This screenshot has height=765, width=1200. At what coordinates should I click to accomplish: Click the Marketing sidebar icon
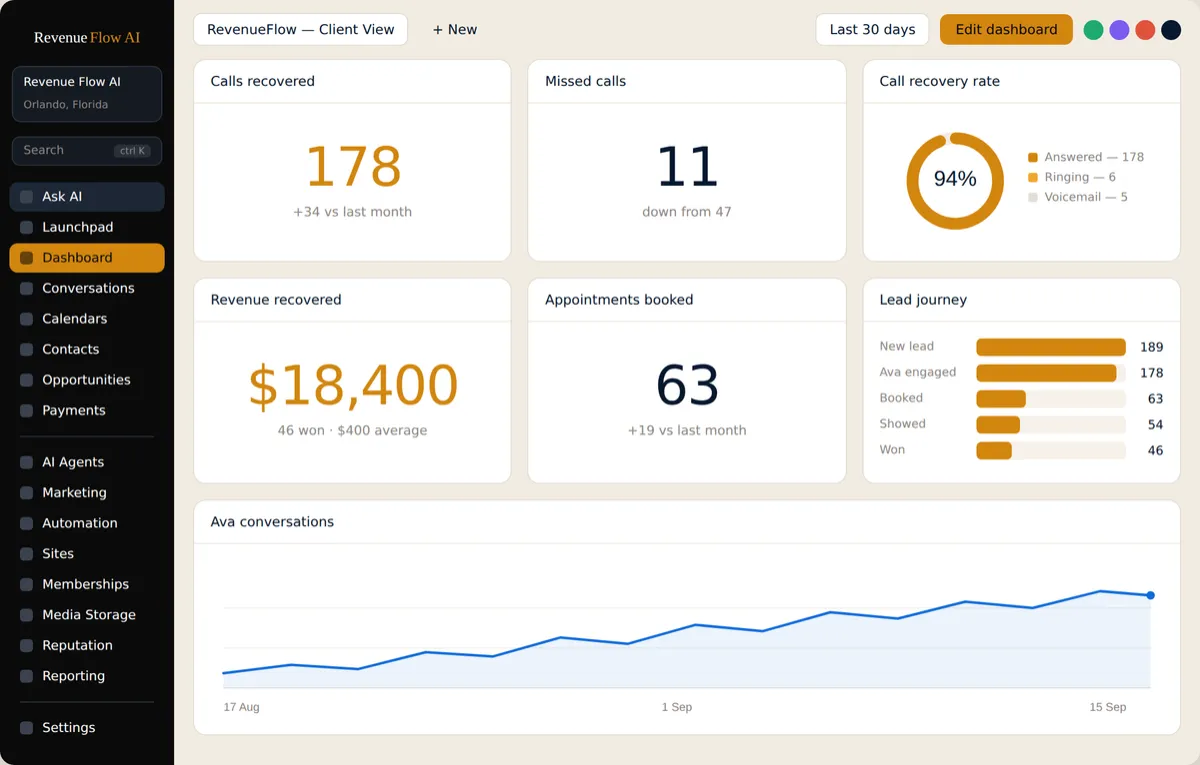tap(26, 493)
